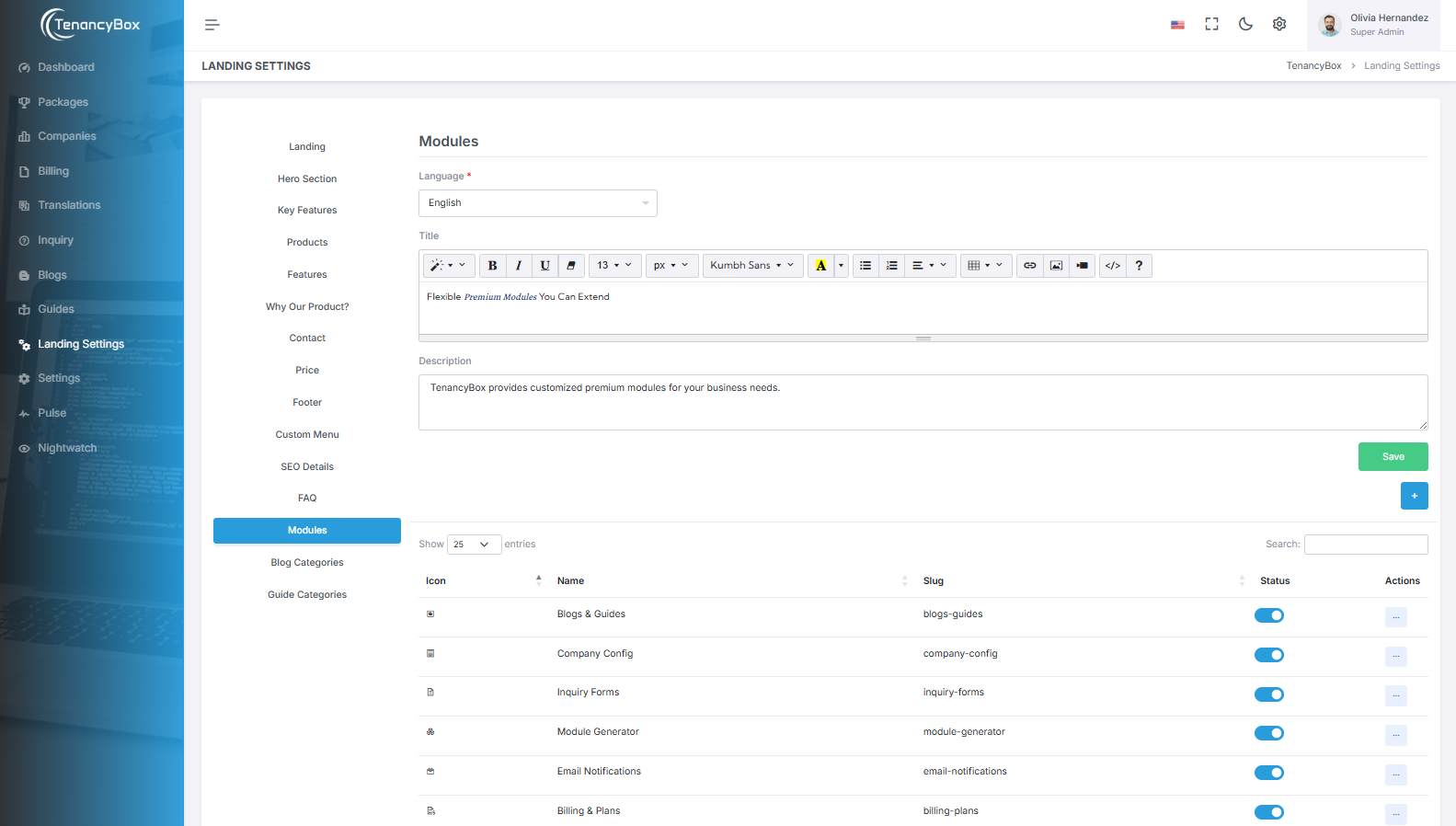Switch the editor to code view
The image size is (1456, 826).
(1113, 266)
